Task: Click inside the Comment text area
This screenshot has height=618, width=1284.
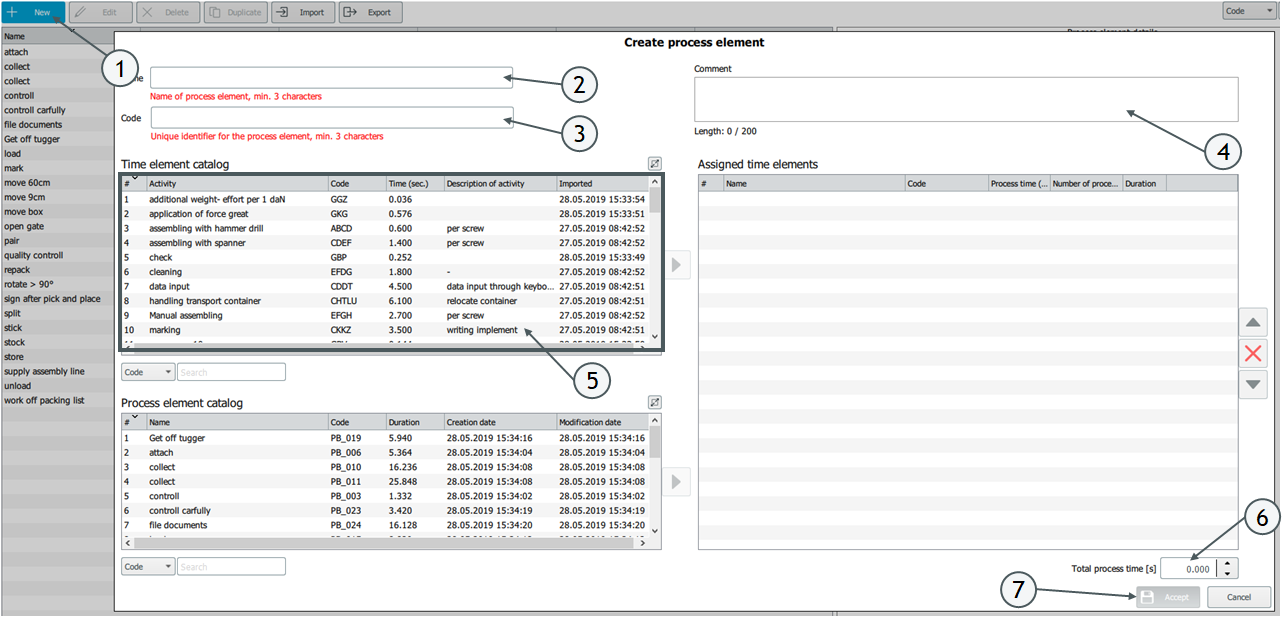Action: [966, 99]
